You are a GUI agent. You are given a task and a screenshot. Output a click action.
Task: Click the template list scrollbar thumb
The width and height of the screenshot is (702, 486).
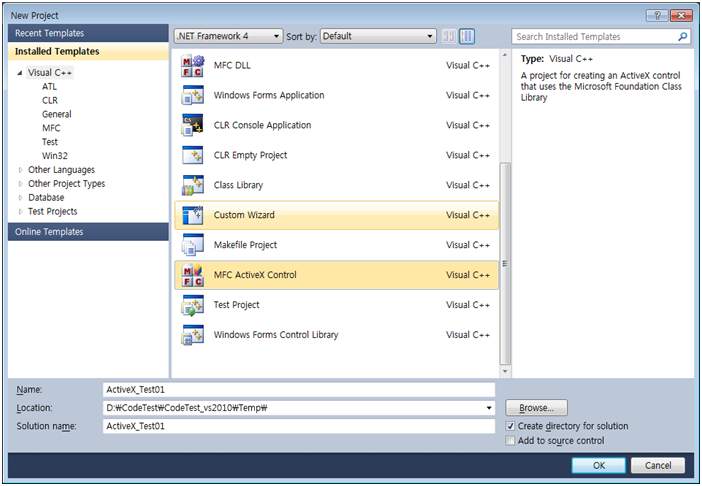(x=505, y=263)
